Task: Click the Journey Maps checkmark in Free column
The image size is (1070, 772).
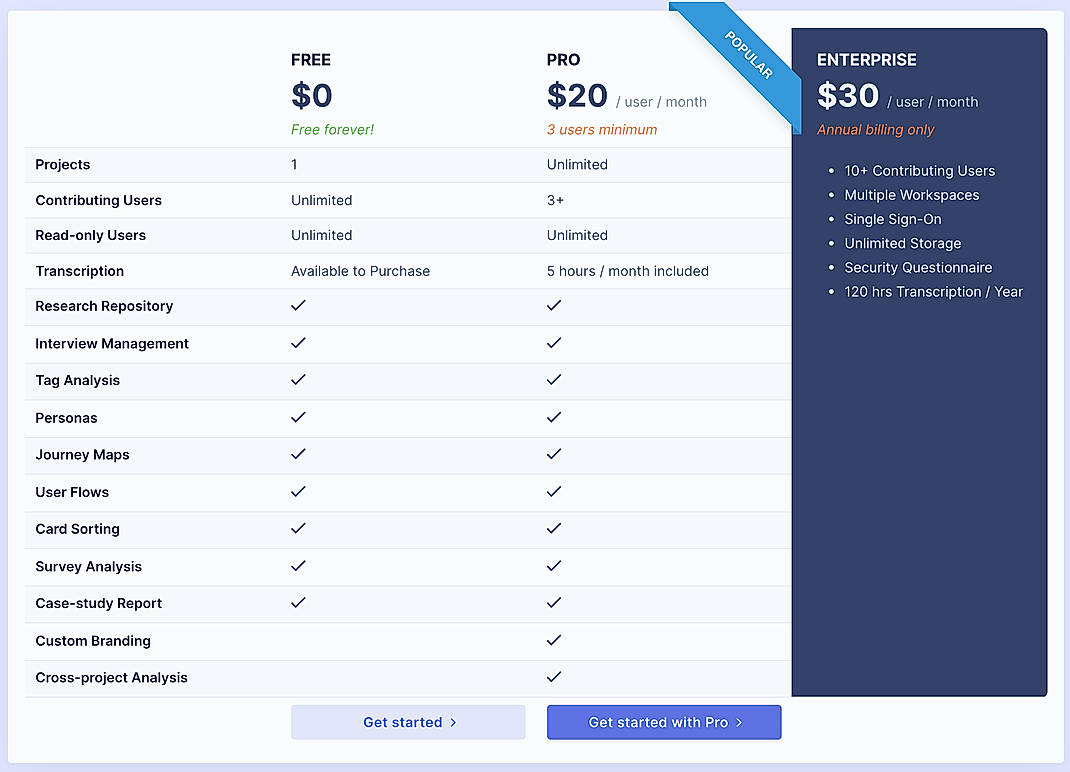Action: 298,454
